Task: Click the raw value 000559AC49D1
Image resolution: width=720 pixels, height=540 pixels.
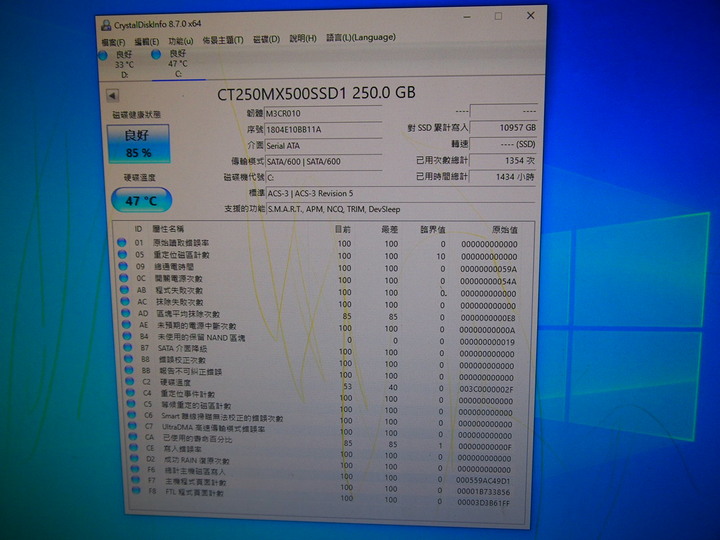Action: click(x=483, y=481)
